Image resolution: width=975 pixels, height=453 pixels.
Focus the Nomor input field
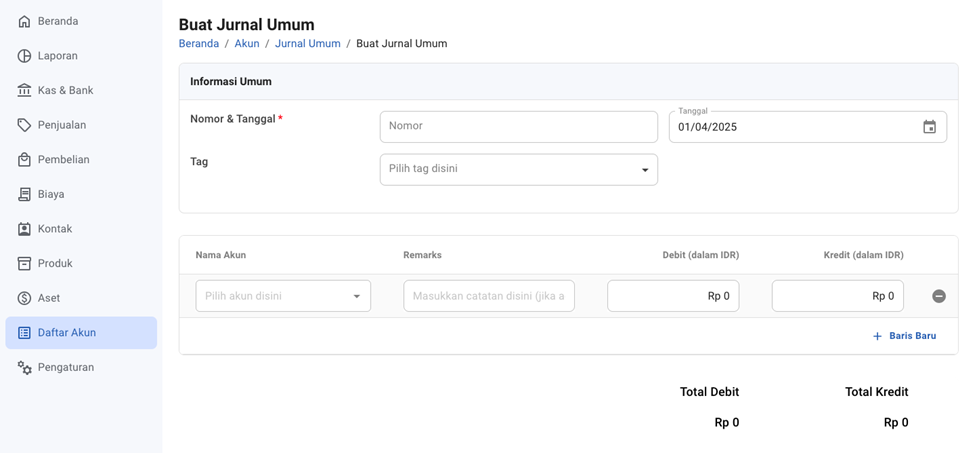tap(518, 127)
